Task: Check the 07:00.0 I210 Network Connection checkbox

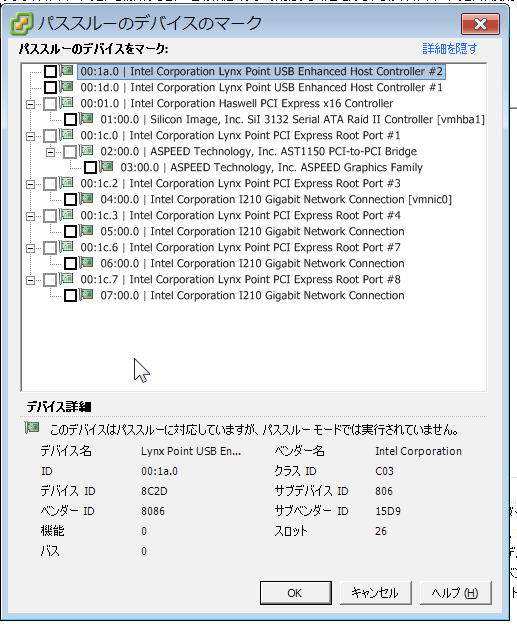Action: click(70, 295)
